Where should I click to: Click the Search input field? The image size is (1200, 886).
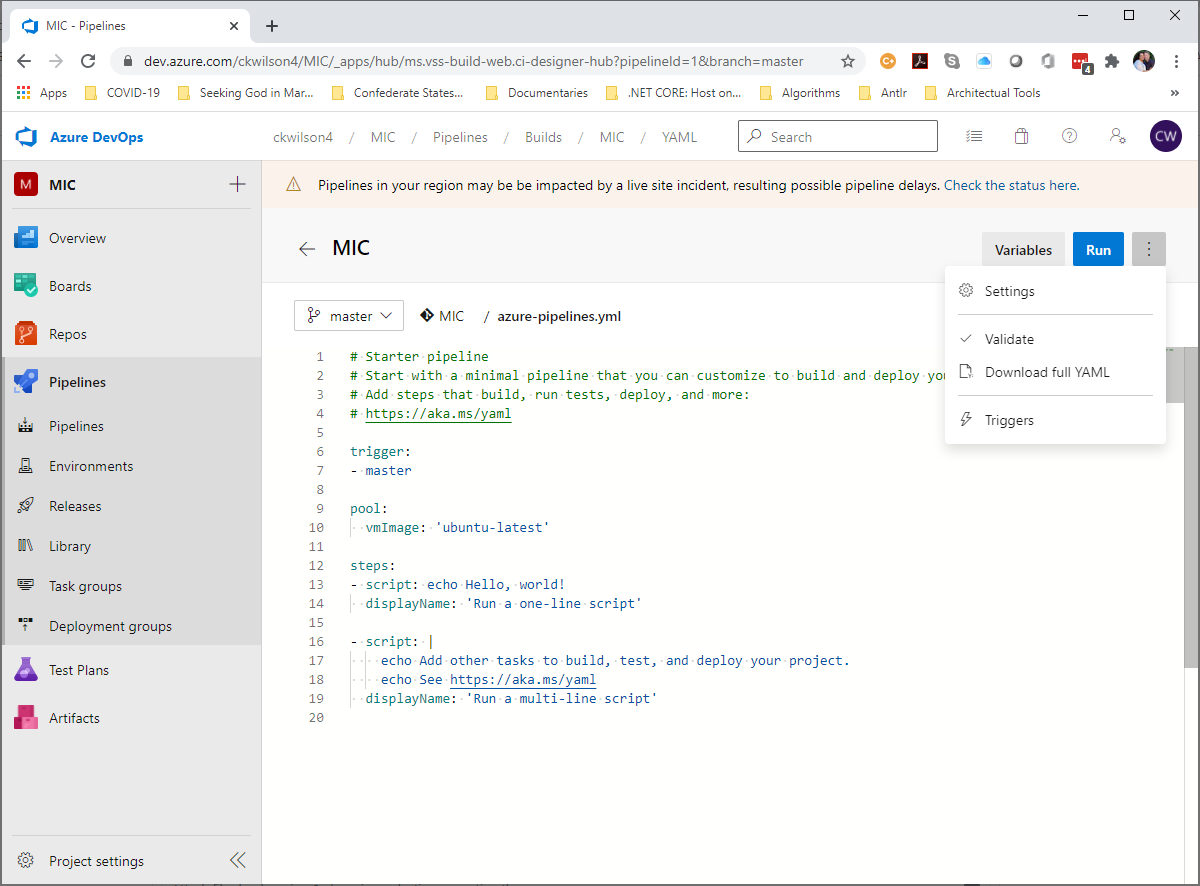[838, 135]
